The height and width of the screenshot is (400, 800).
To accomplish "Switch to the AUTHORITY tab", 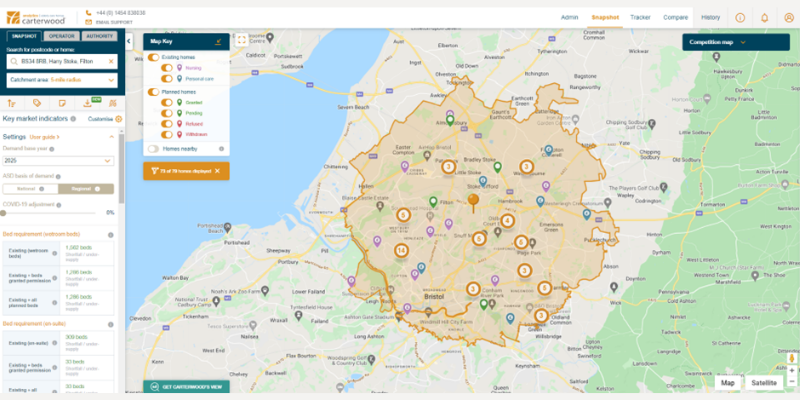I will pos(99,36).
